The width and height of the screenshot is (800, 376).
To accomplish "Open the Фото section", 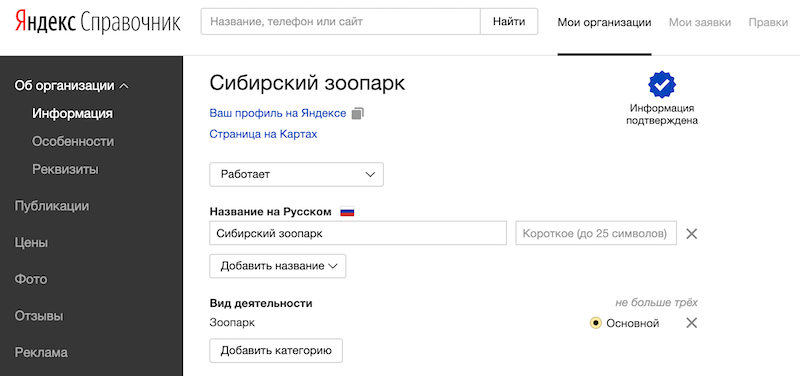I will (x=31, y=280).
